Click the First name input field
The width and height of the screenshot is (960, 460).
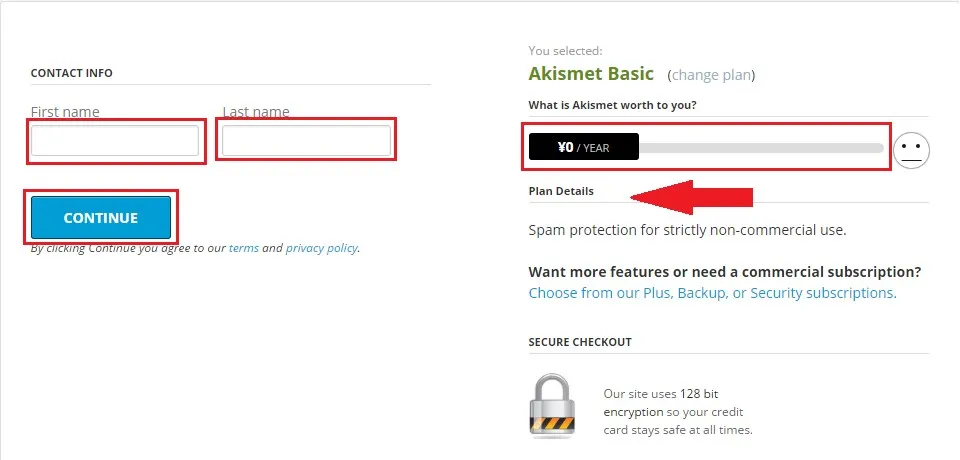115,141
